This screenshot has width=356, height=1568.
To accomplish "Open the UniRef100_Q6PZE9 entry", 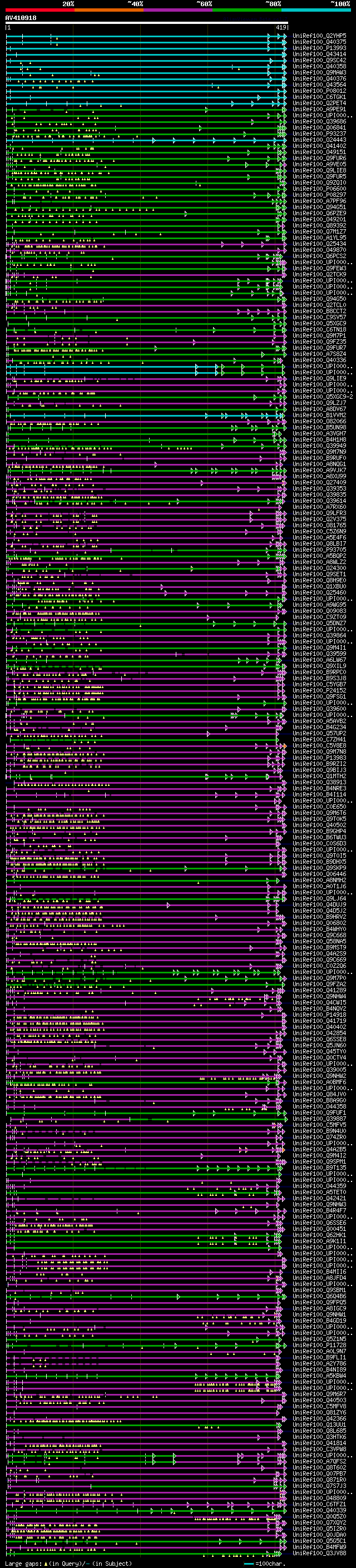I will point(319,213).
